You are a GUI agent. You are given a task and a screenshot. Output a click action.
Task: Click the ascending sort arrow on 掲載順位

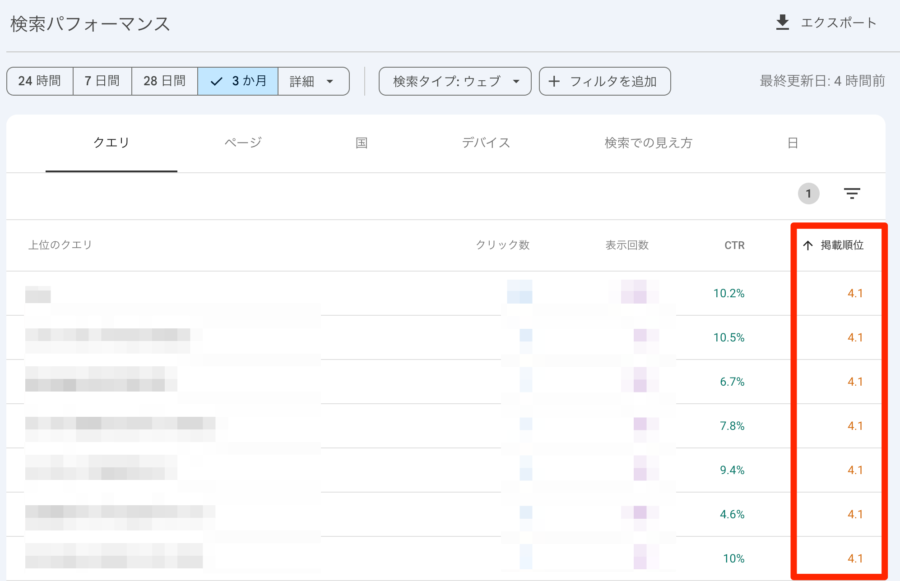(x=807, y=245)
